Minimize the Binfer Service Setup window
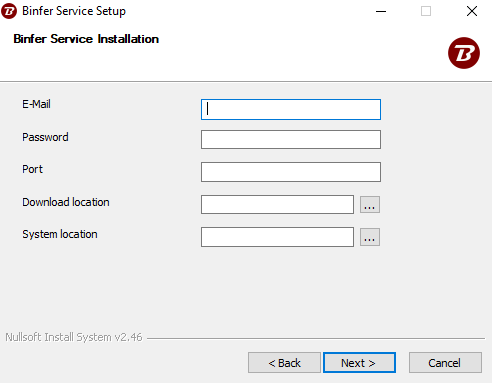Image resolution: width=492 pixels, height=383 pixels. tap(381, 11)
